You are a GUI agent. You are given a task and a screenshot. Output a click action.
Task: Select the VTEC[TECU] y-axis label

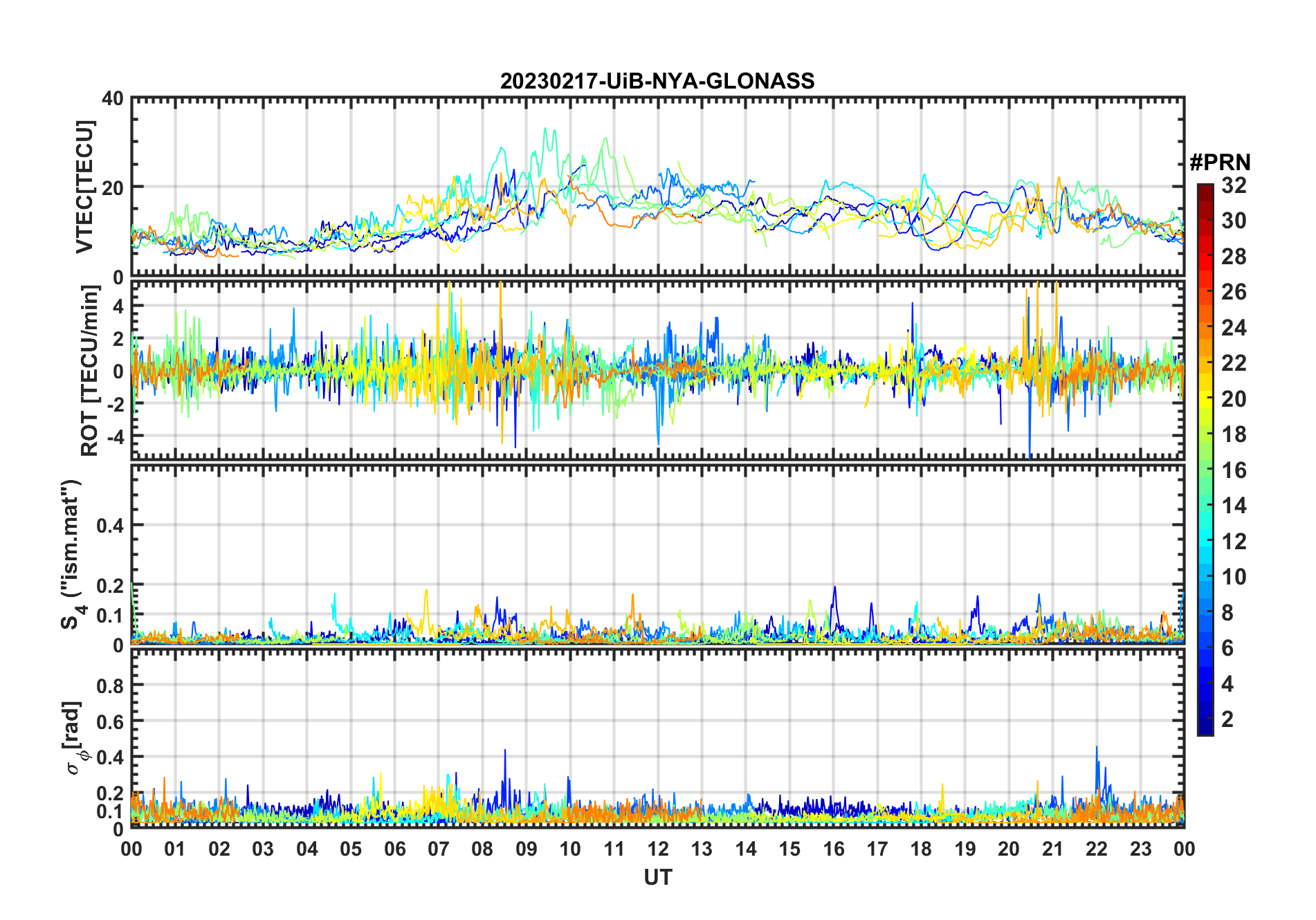point(84,187)
